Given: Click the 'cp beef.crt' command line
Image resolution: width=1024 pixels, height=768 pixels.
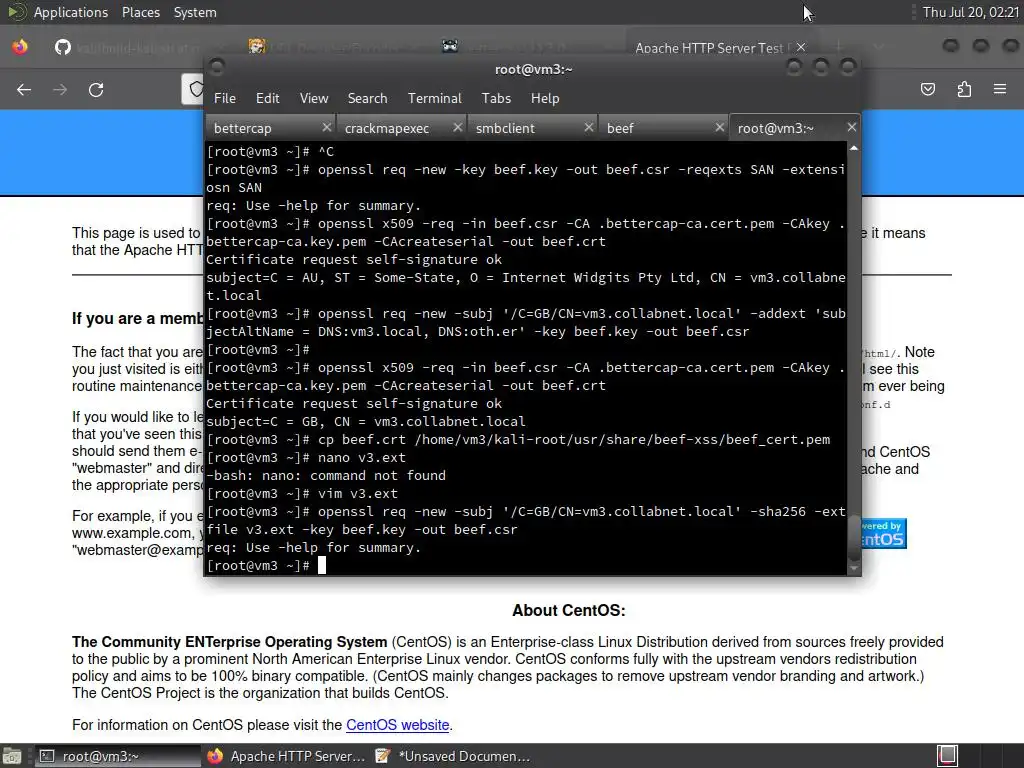Looking at the screenshot, I should 518,440.
